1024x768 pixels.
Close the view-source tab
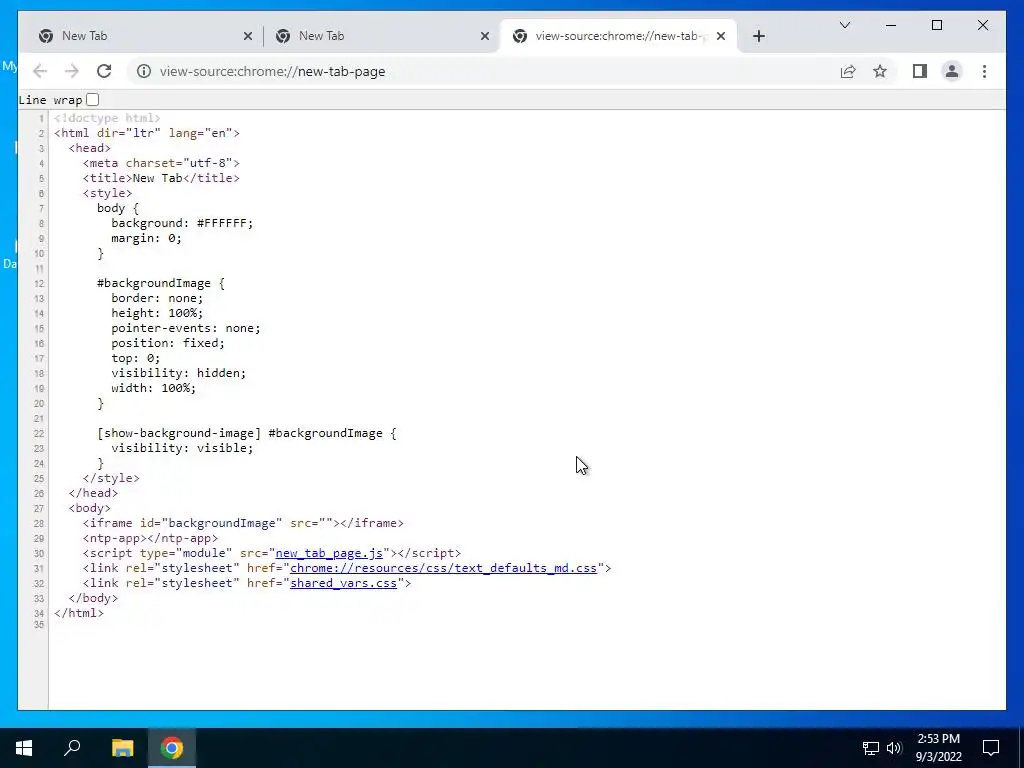click(x=721, y=36)
